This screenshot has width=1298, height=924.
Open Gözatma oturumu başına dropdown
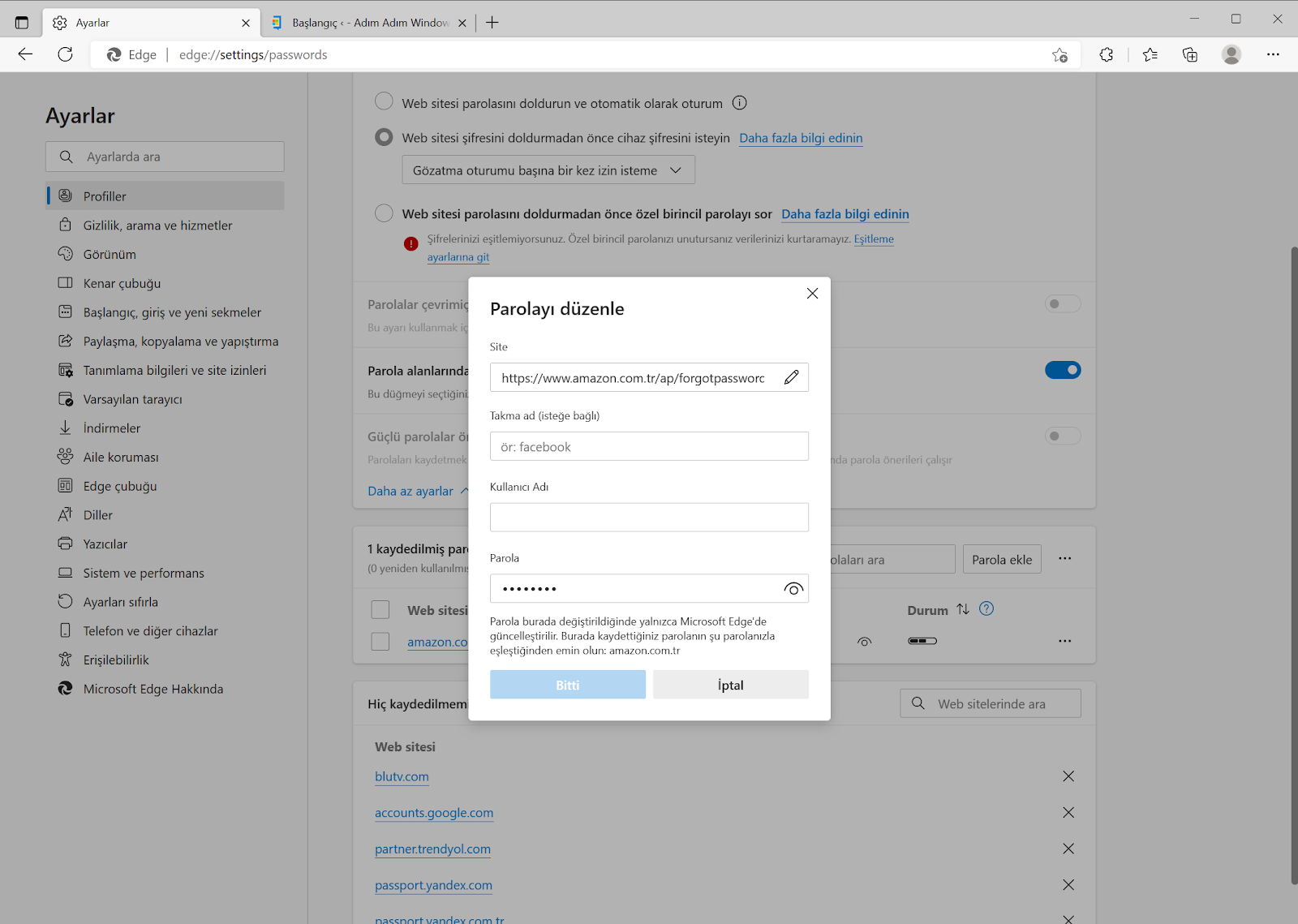(x=548, y=170)
